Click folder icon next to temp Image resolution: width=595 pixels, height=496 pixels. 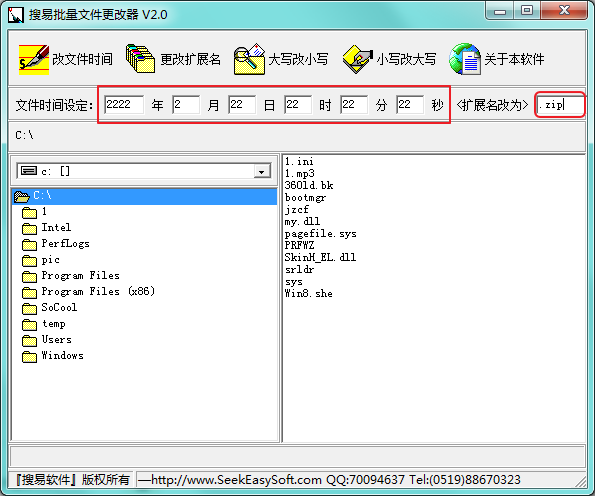point(29,325)
